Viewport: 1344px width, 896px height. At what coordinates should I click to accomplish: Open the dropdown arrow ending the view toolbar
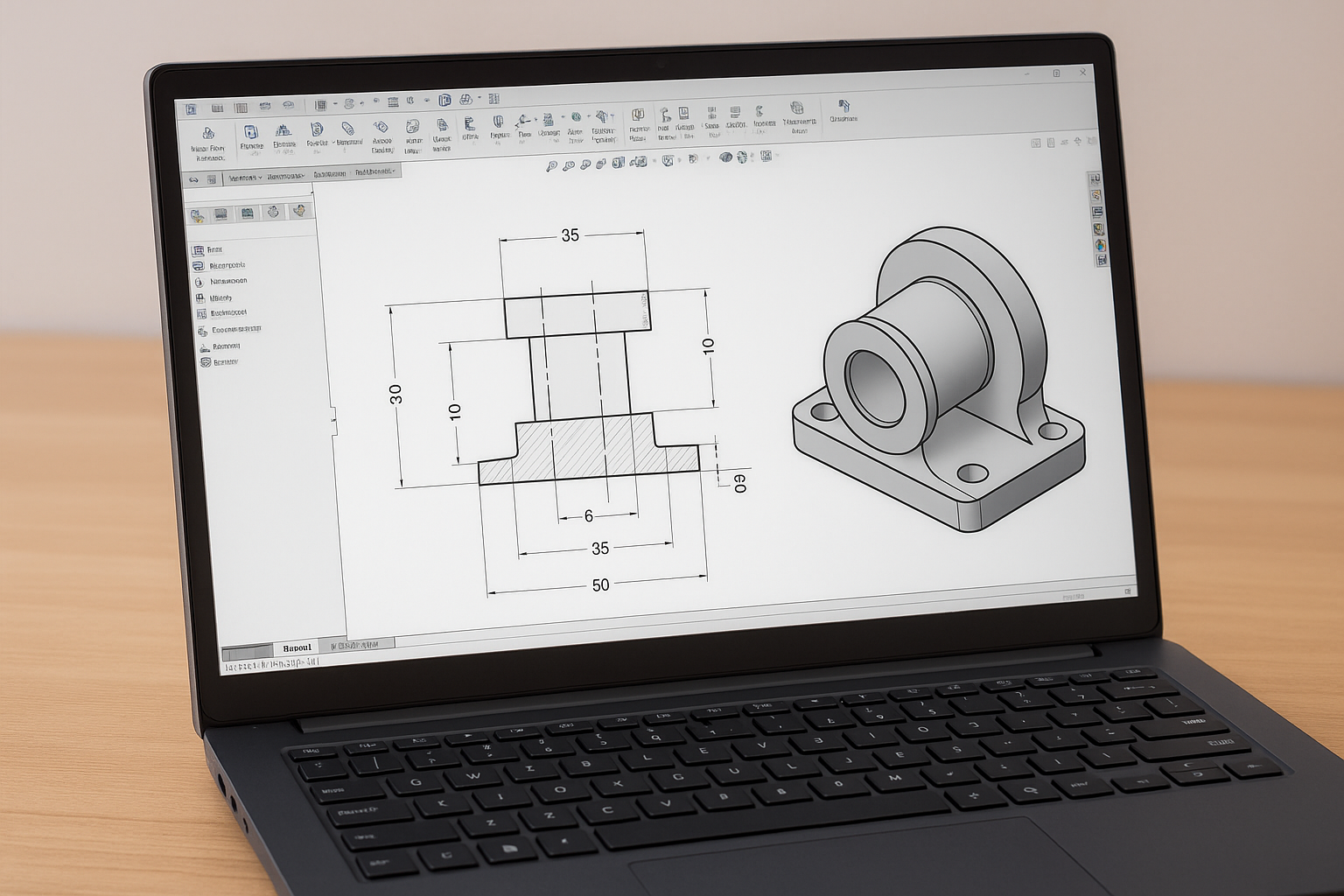coord(776,157)
